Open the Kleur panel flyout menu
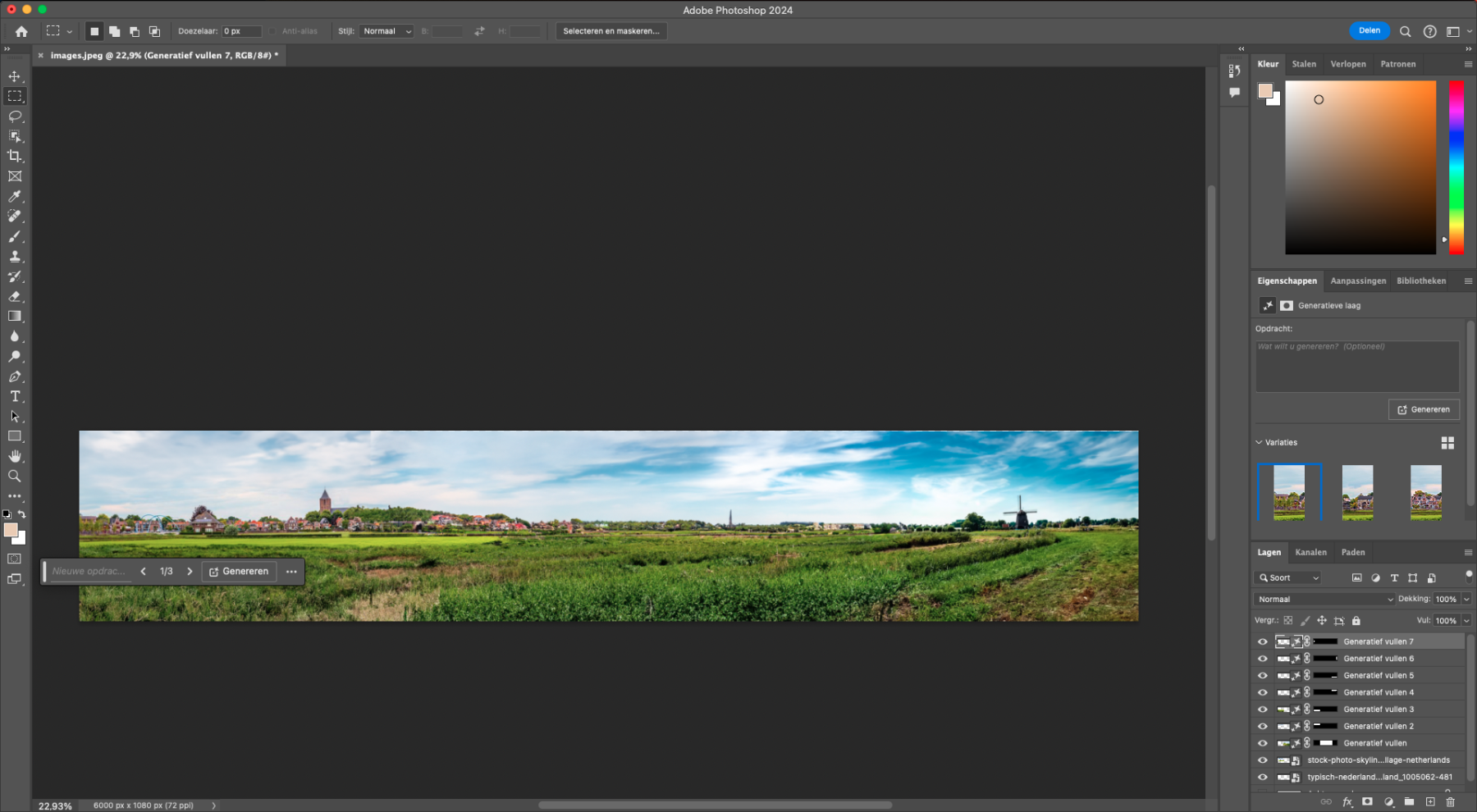1477x812 pixels. point(1468,64)
